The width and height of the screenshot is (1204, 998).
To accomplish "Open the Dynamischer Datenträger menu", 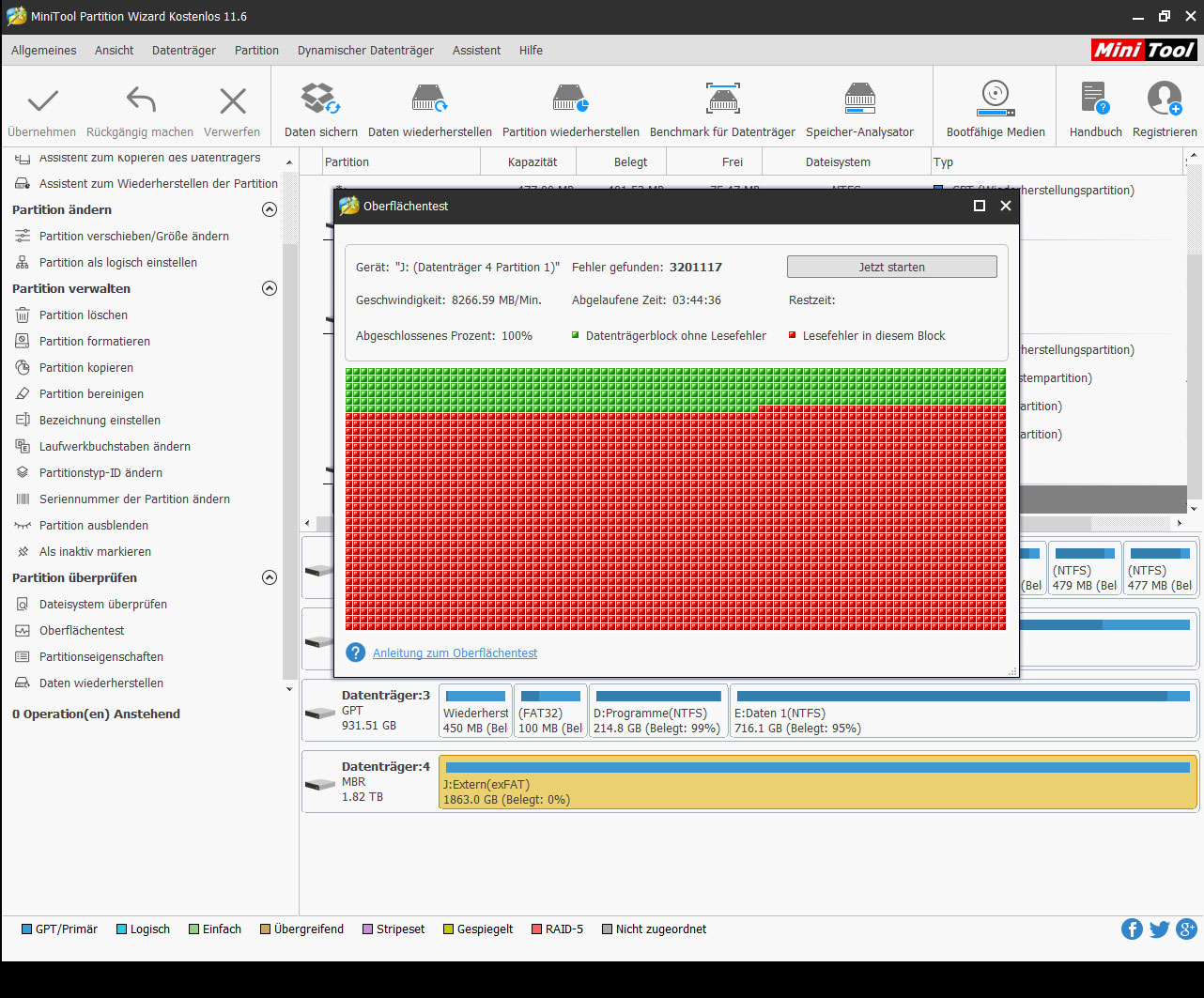I will point(366,51).
